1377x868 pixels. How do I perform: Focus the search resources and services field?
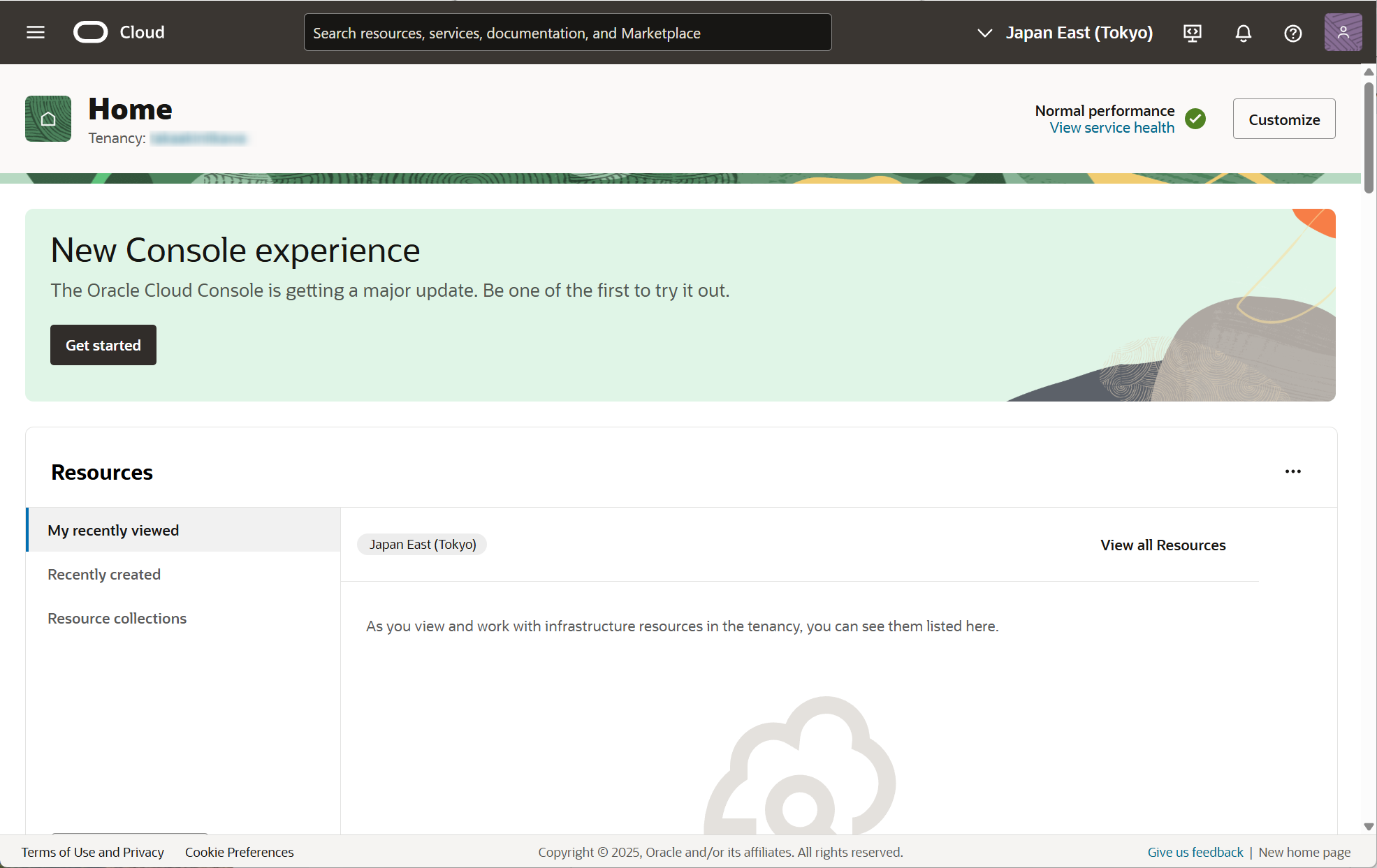(567, 33)
